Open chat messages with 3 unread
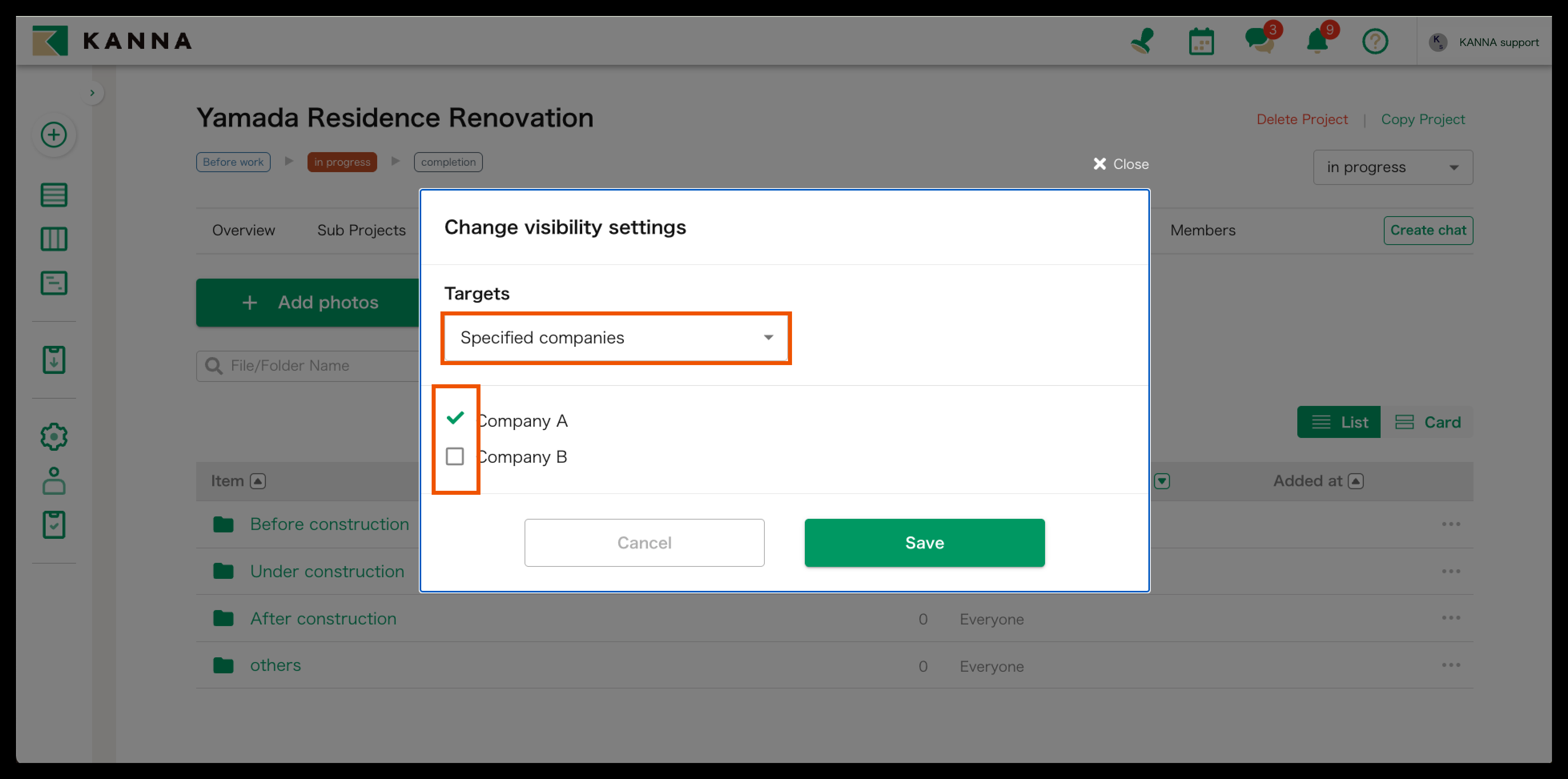Viewport: 1568px width, 779px height. coord(1259,41)
